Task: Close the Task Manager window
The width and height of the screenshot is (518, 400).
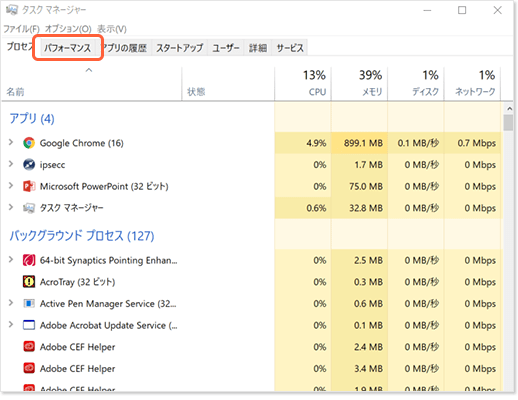Action: 498,10
